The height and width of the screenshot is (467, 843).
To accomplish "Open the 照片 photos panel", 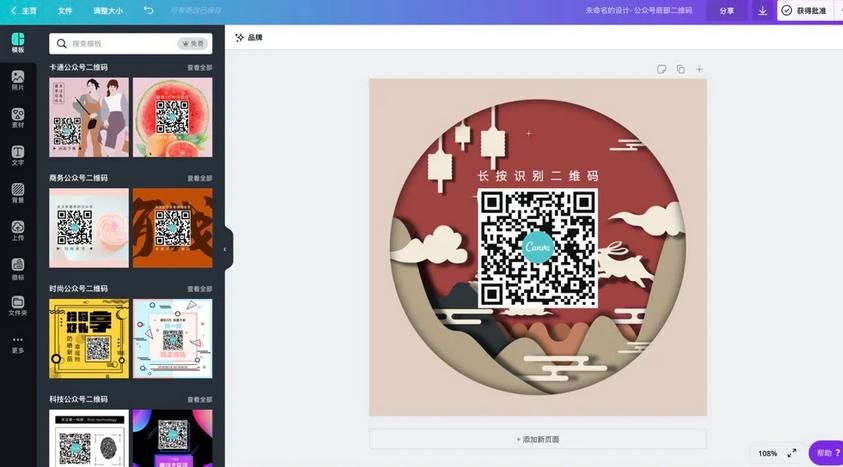I will 18,81.
